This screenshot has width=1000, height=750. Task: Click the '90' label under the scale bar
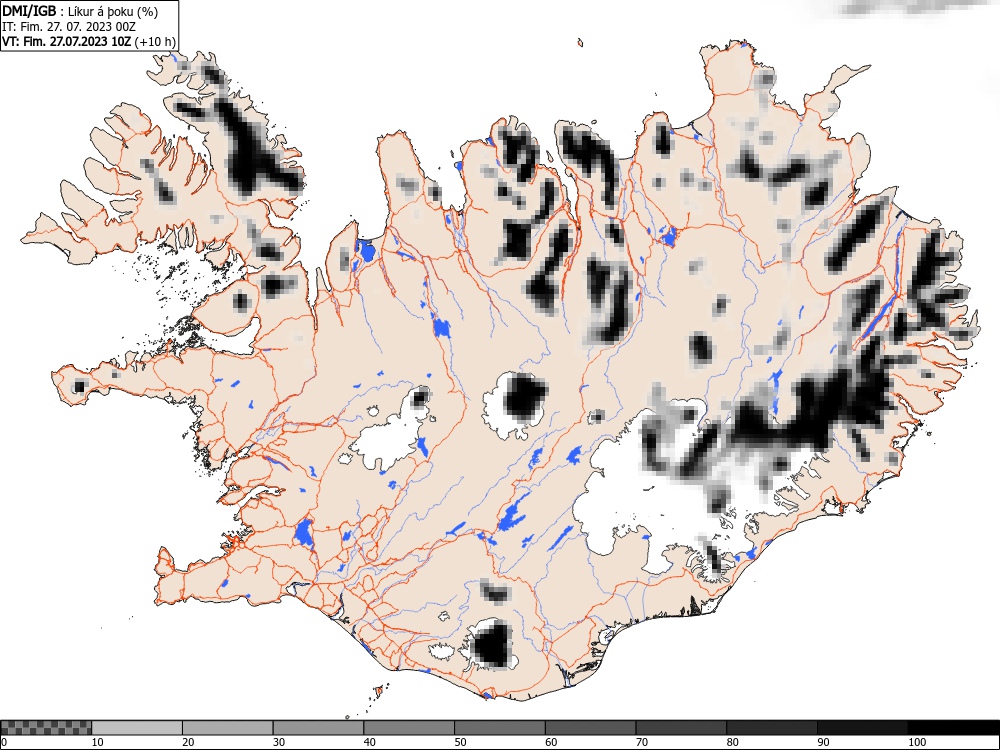point(823,742)
